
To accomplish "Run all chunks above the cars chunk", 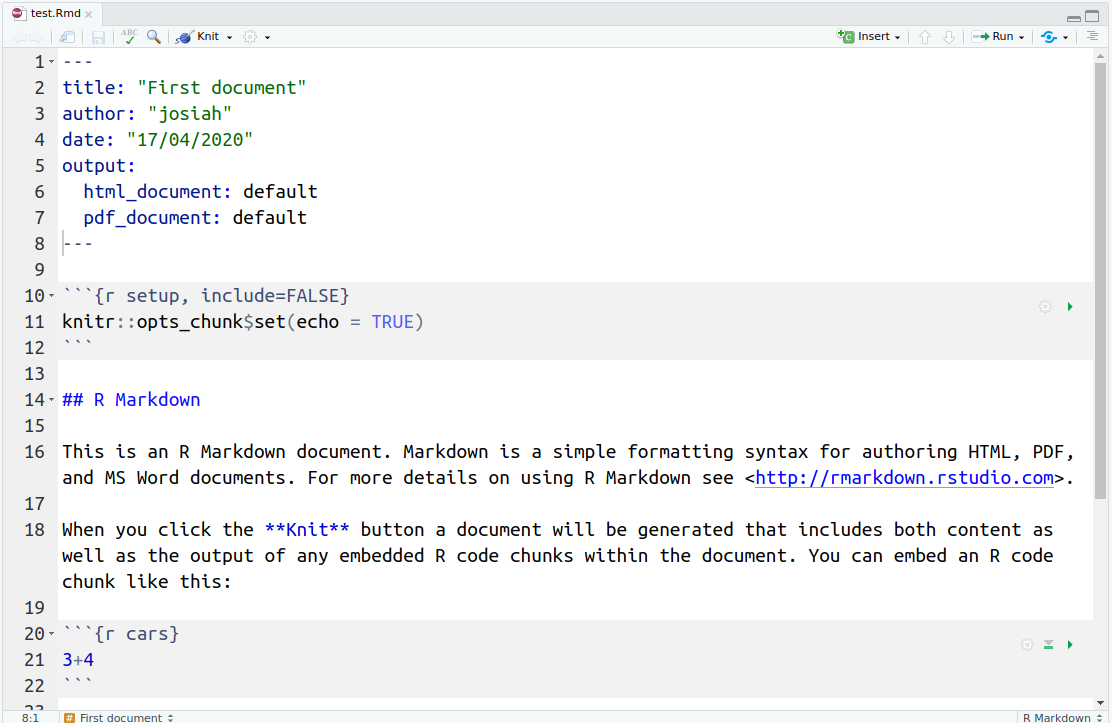I will [x=1048, y=645].
